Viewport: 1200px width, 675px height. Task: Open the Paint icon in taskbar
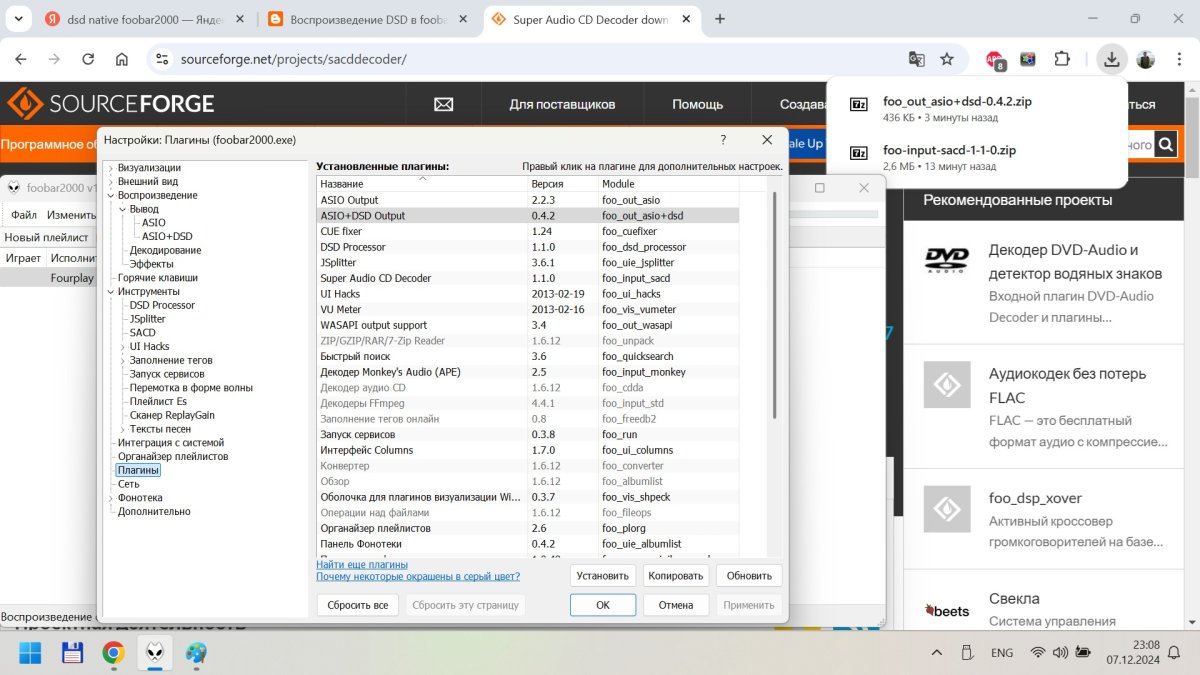point(196,653)
